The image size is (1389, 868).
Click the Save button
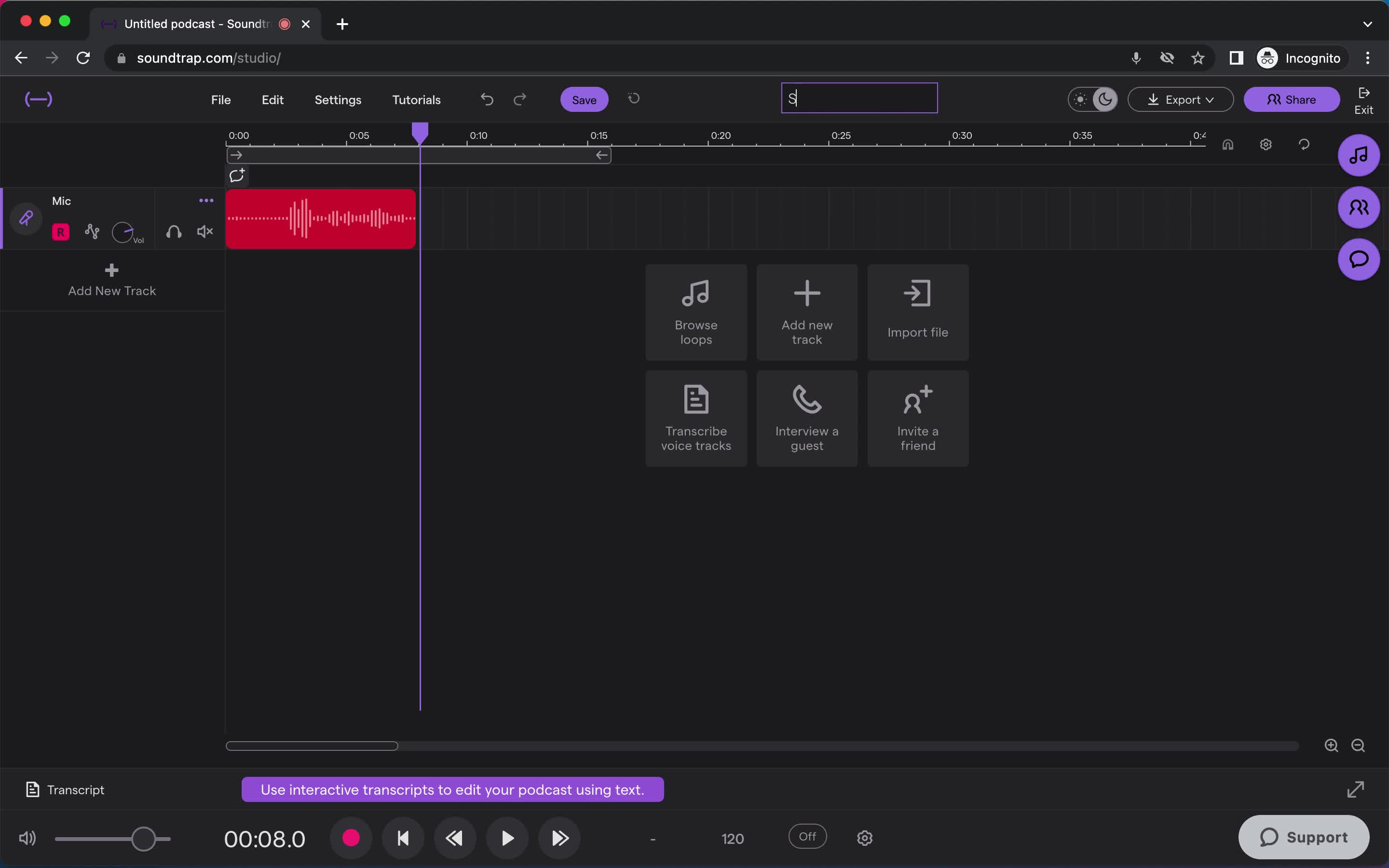(584, 99)
